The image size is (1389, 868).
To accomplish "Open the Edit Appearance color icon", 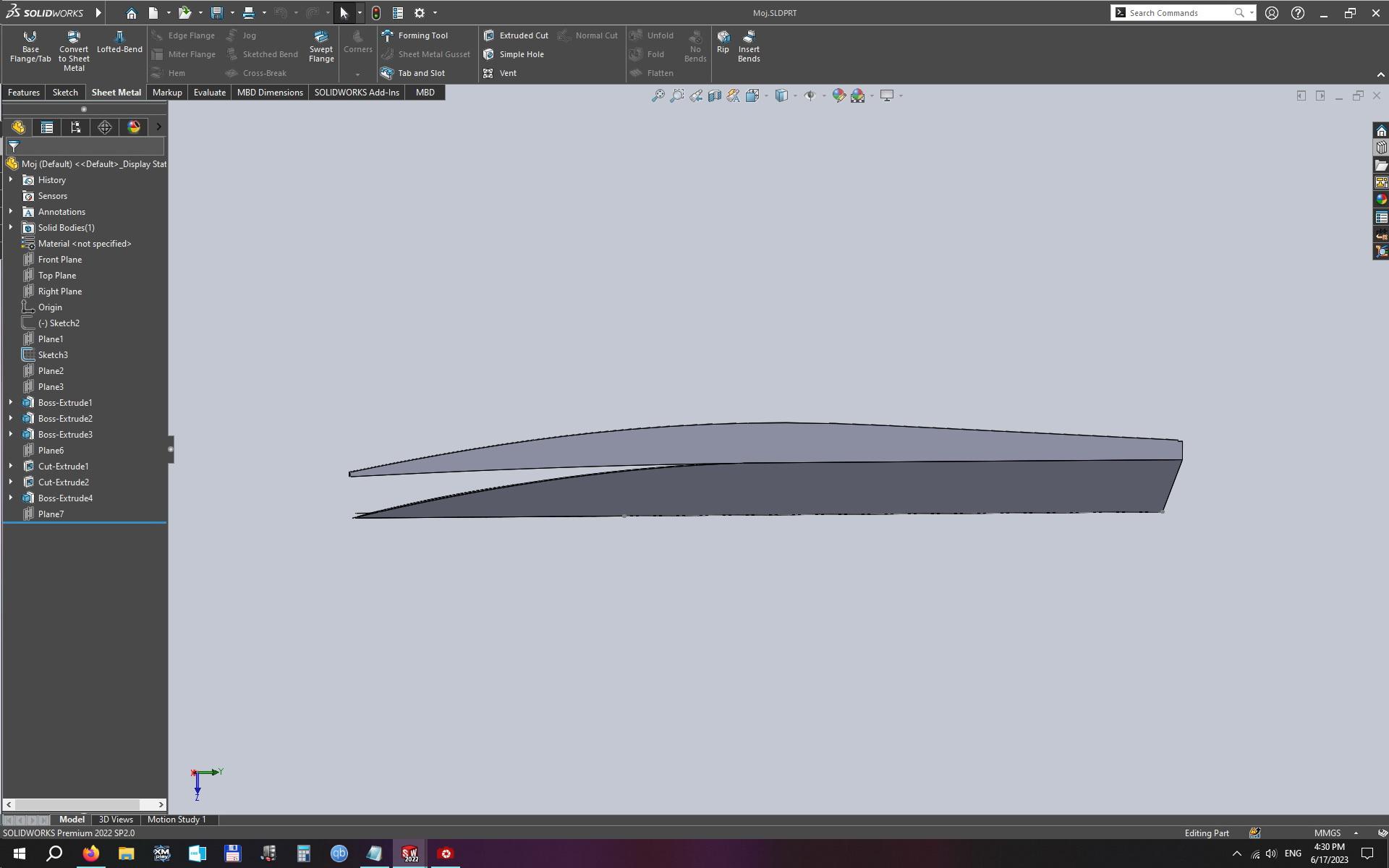I will 838,95.
